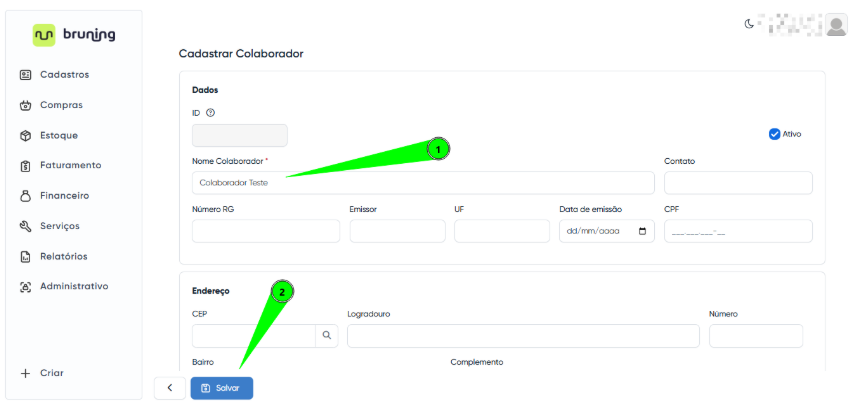Viewport: 860px width, 415px height.
Task: Click the Salvar button
Action: coord(221,388)
